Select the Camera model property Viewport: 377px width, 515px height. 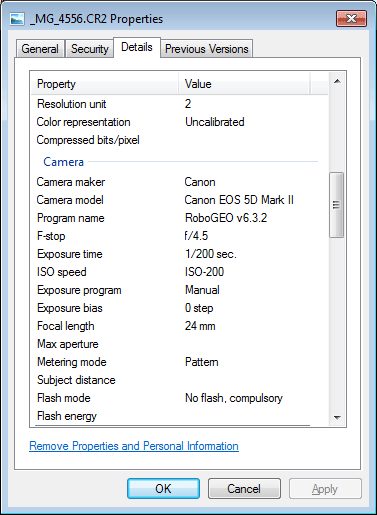point(70,200)
